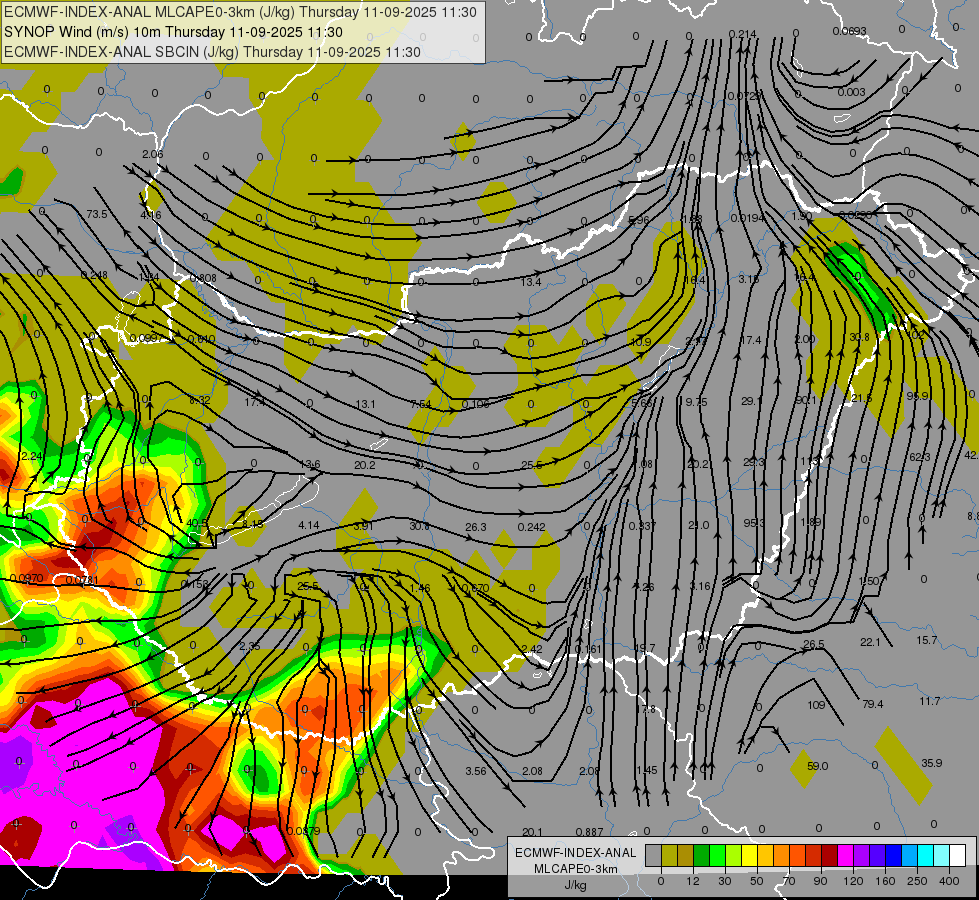Click the white legend swatch at the end

(x=957, y=855)
